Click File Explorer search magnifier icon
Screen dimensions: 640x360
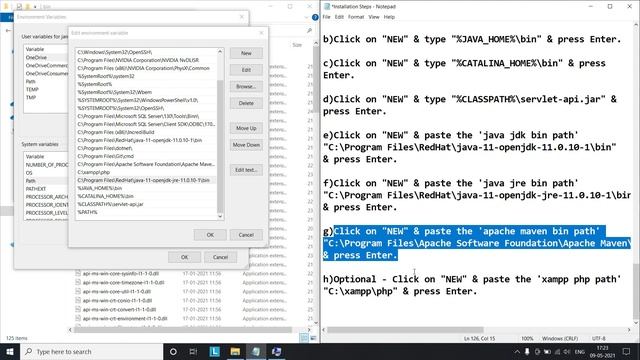(x=309, y=31)
